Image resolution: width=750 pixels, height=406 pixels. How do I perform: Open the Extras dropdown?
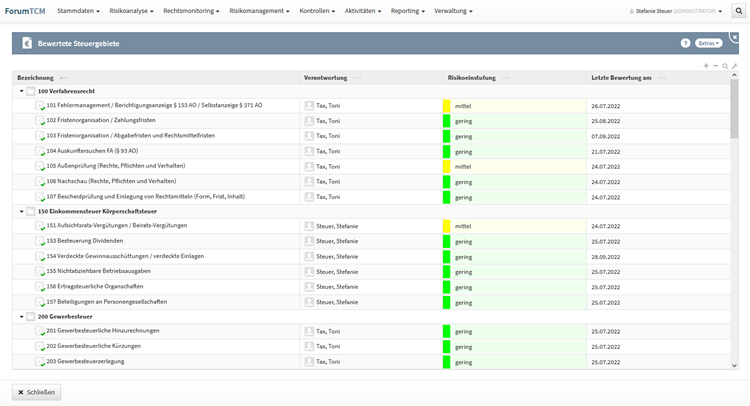point(709,43)
